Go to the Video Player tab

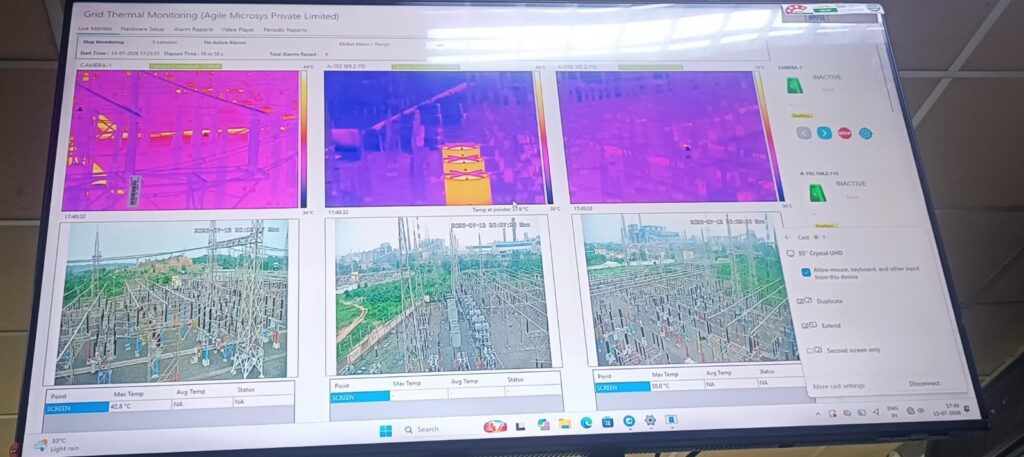pos(238,29)
